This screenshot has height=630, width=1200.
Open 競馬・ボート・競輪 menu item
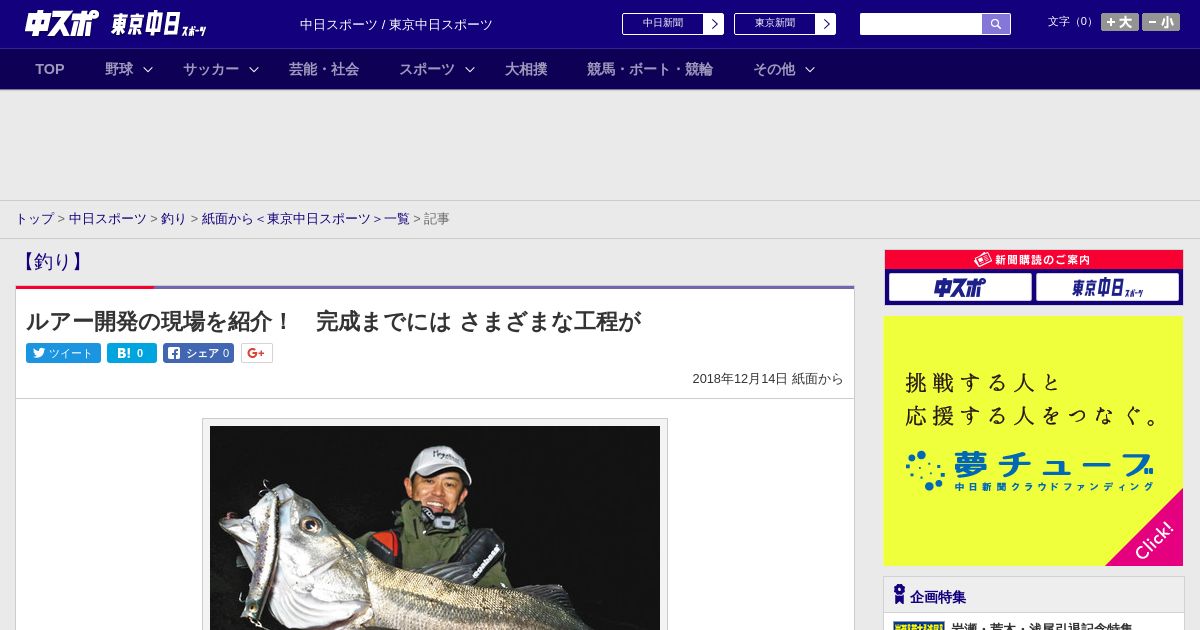point(650,69)
